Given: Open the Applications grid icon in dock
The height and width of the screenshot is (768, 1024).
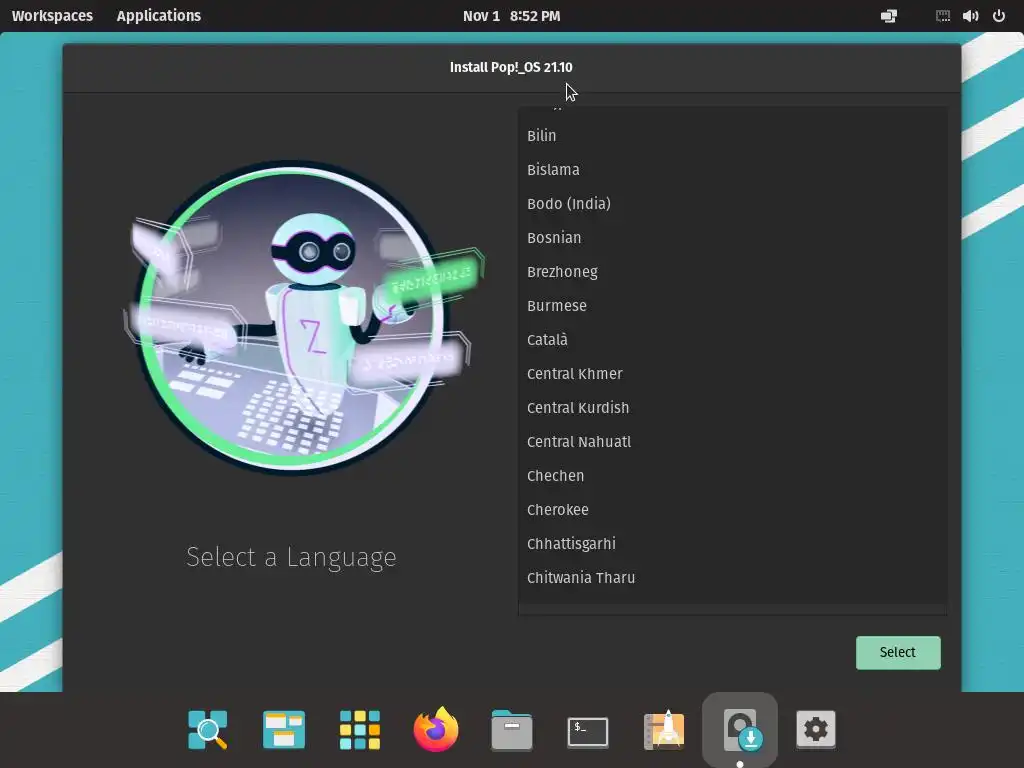Looking at the screenshot, I should pyautogui.click(x=360, y=729).
